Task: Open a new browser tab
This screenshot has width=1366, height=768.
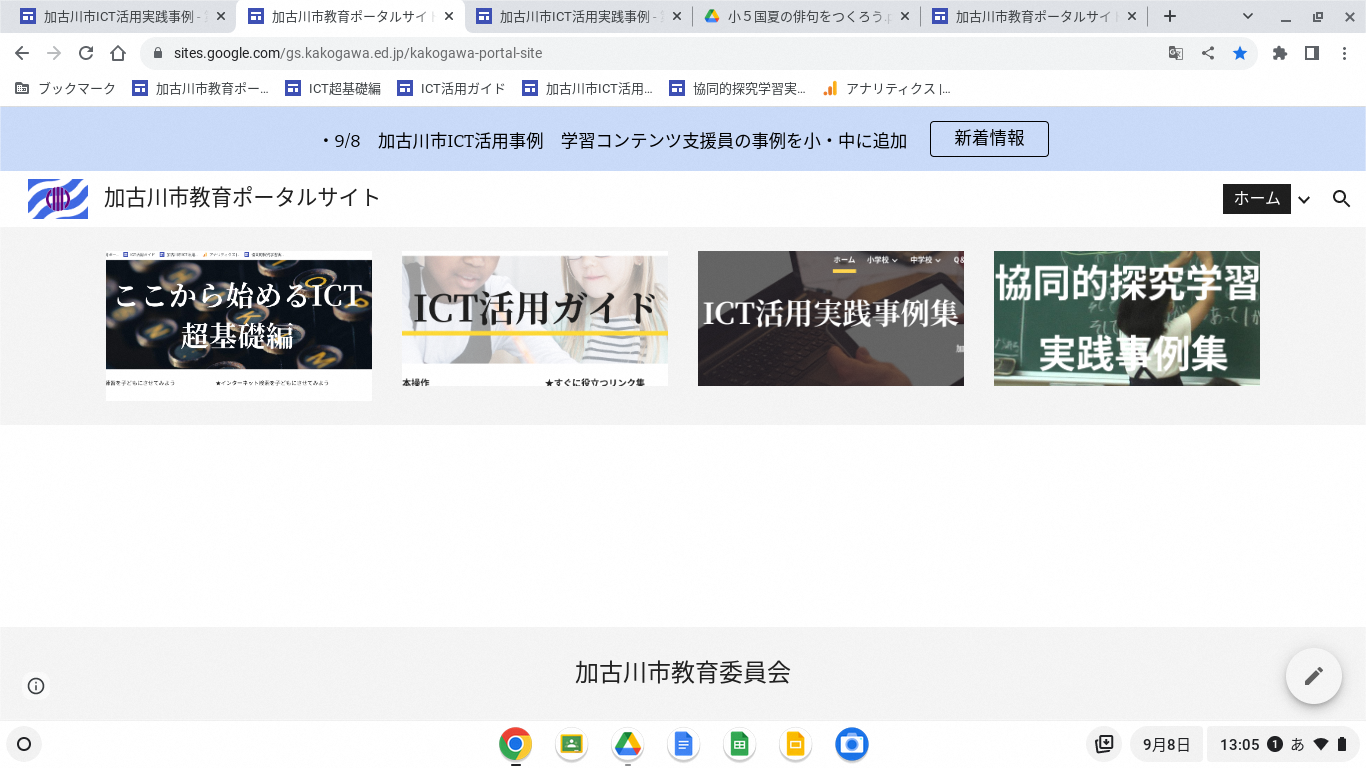Action: [x=1170, y=16]
